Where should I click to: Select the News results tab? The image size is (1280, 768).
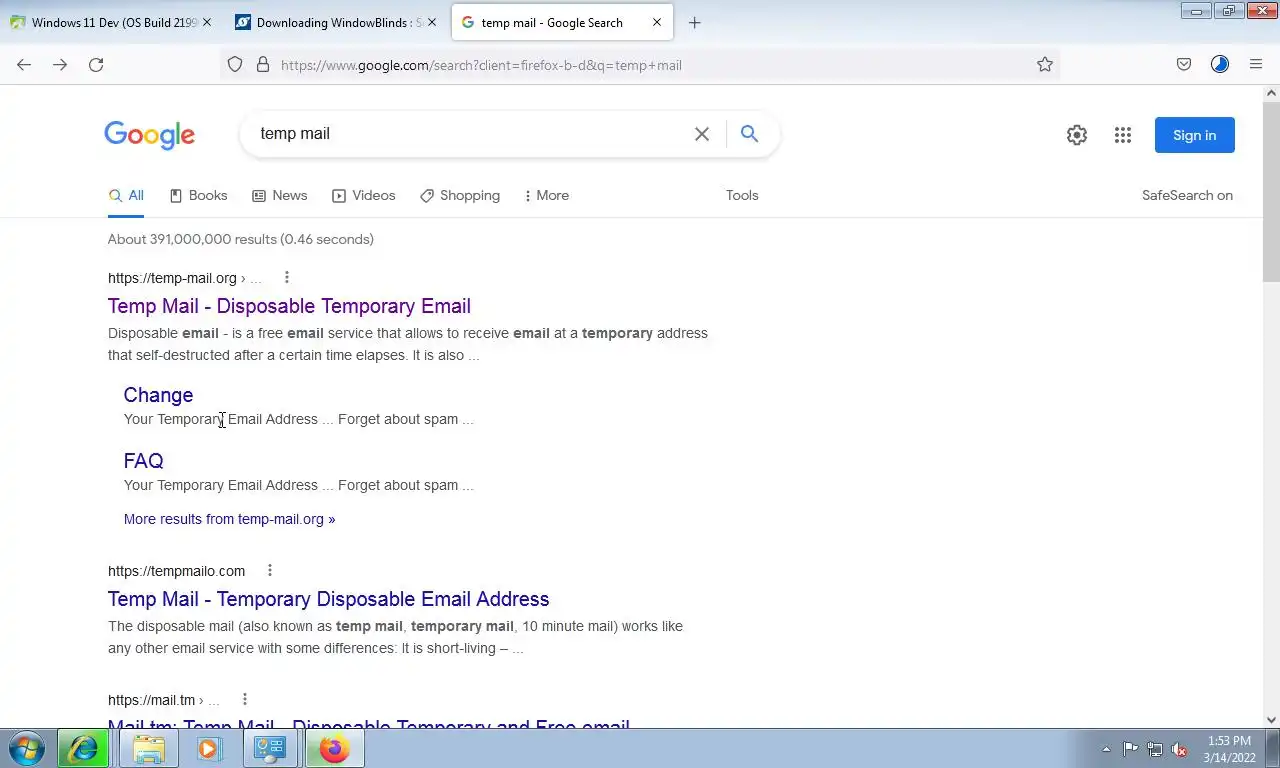279,196
